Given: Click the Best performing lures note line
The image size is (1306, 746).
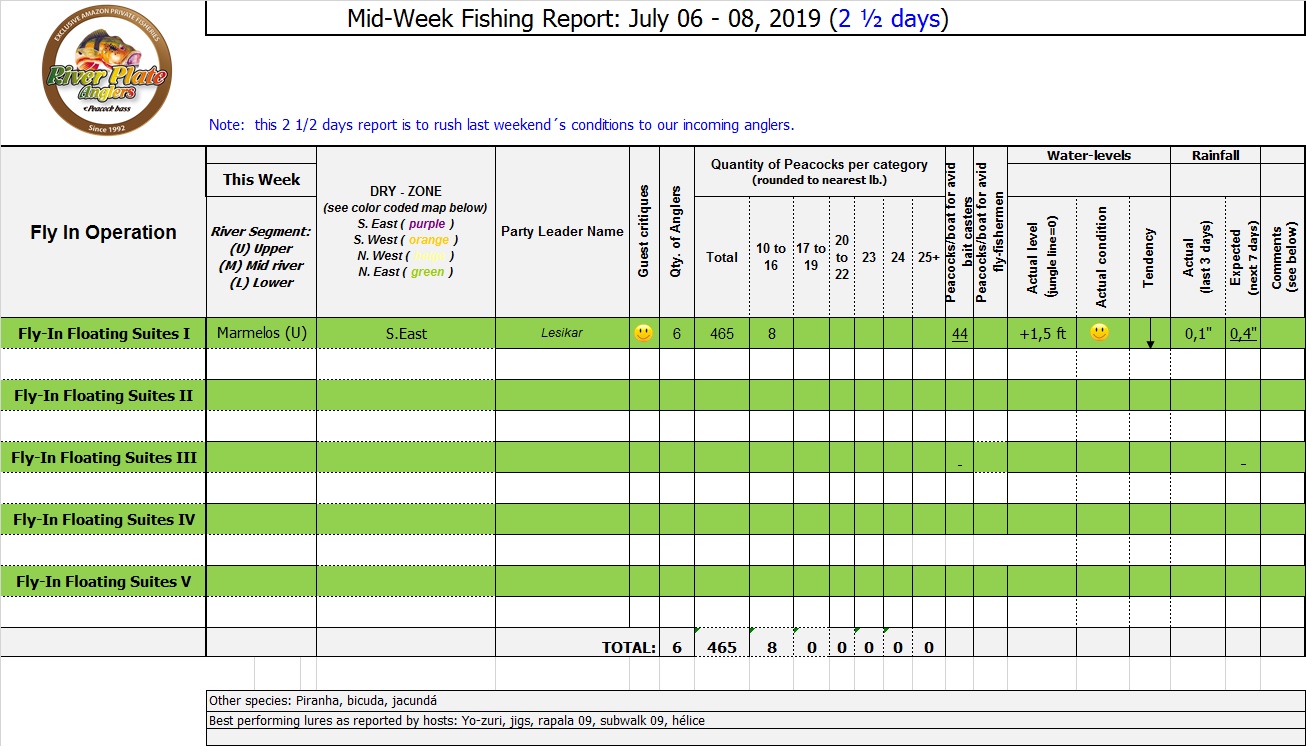Looking at the screenshot, I should (x=464, y=720).
